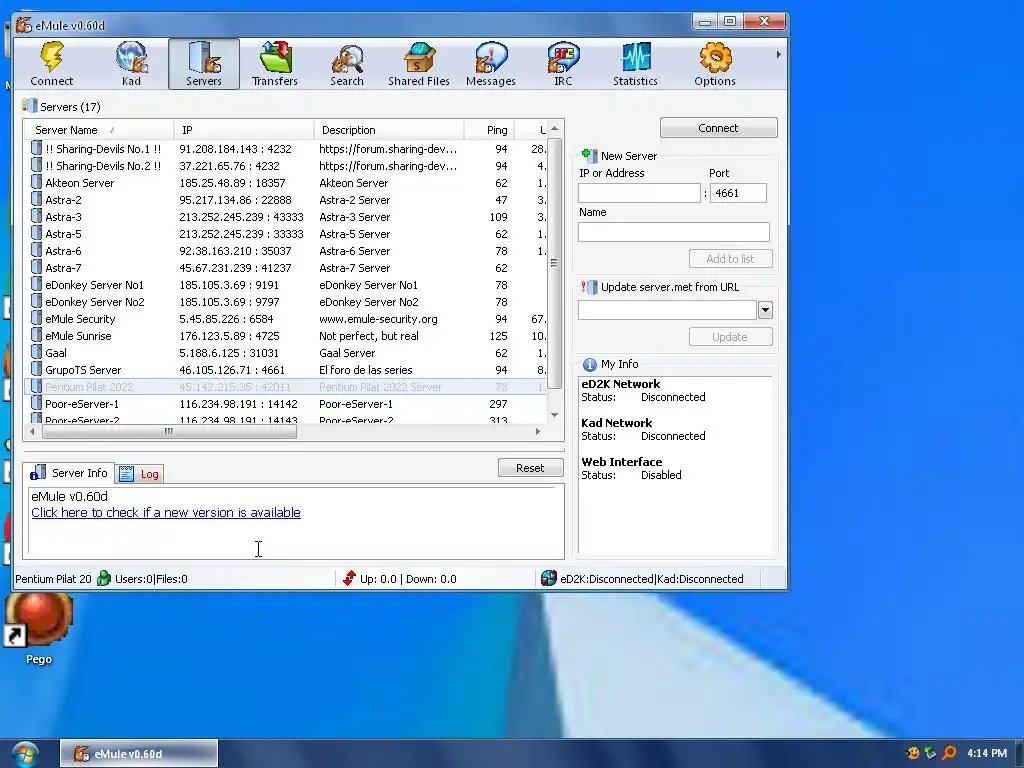Switch to the Server Info tab
Viewport: 1024px width, 768px height.
pos(69,473)
